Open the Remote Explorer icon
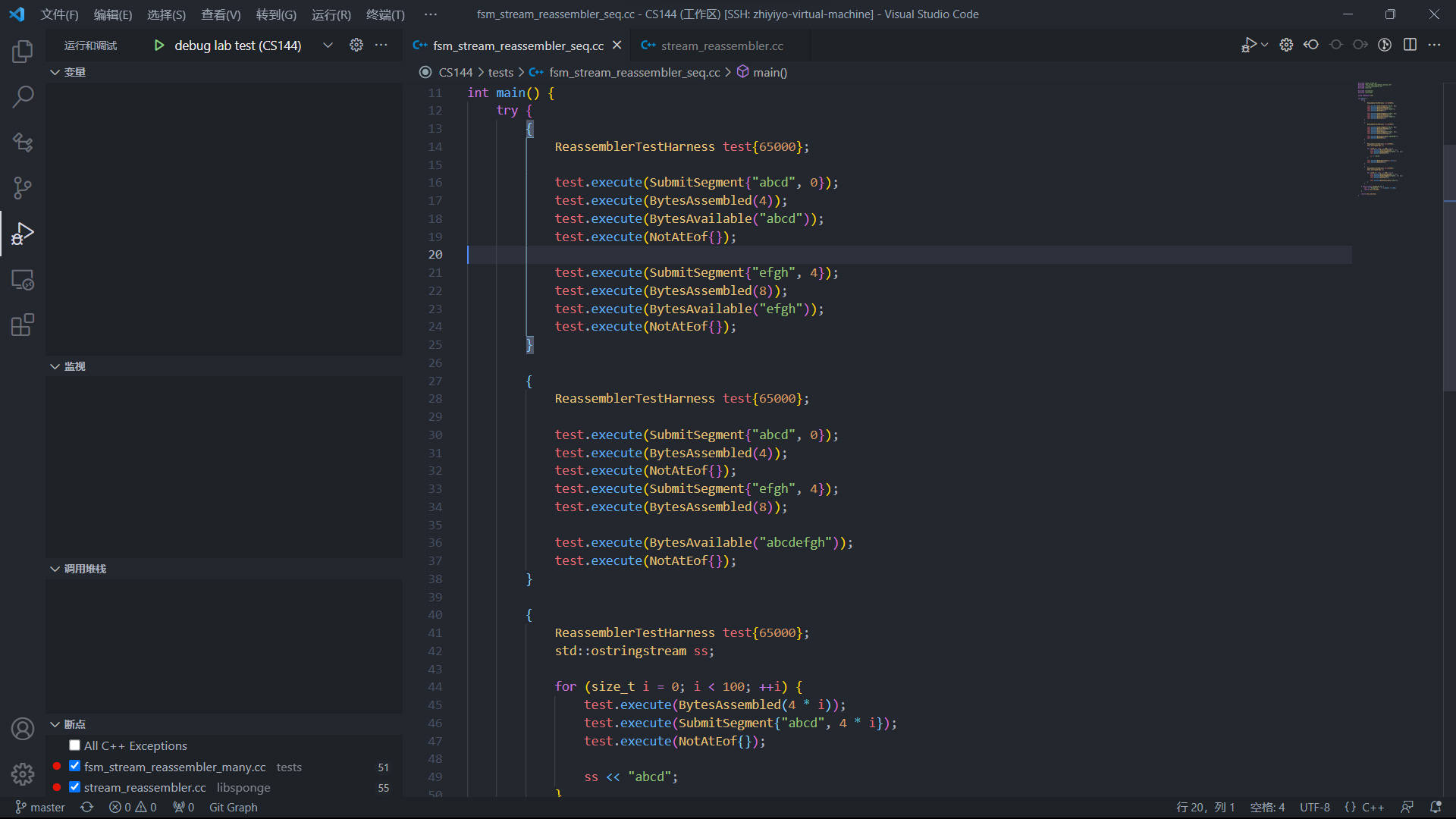This screenshot has width=1456, height=819. [23, 280]
